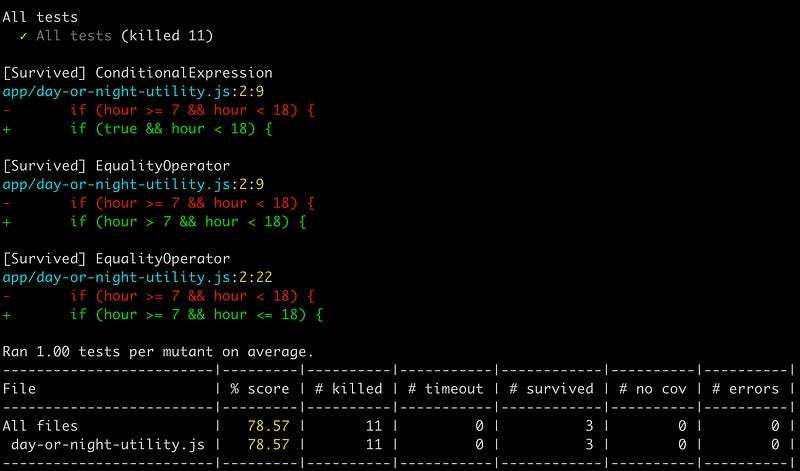800x471 pixels.
Task: Click the '# killed' column header
Action: (348, 389)
